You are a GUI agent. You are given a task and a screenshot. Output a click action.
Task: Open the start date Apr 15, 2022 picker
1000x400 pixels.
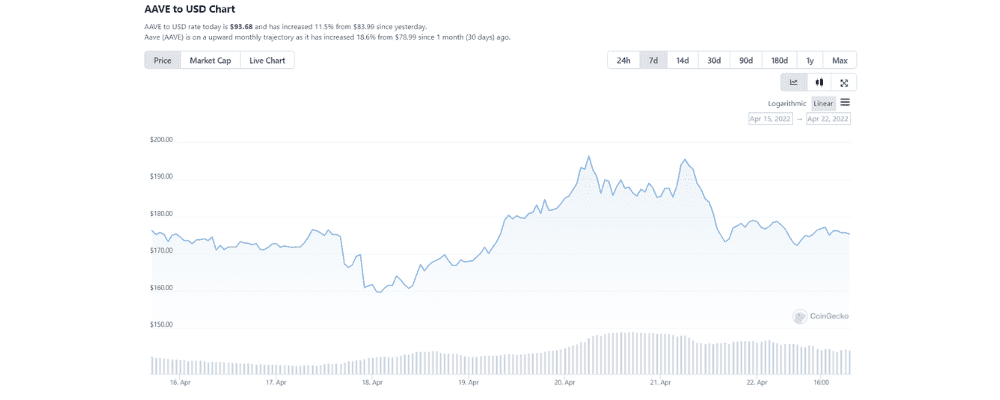[770, 118]
